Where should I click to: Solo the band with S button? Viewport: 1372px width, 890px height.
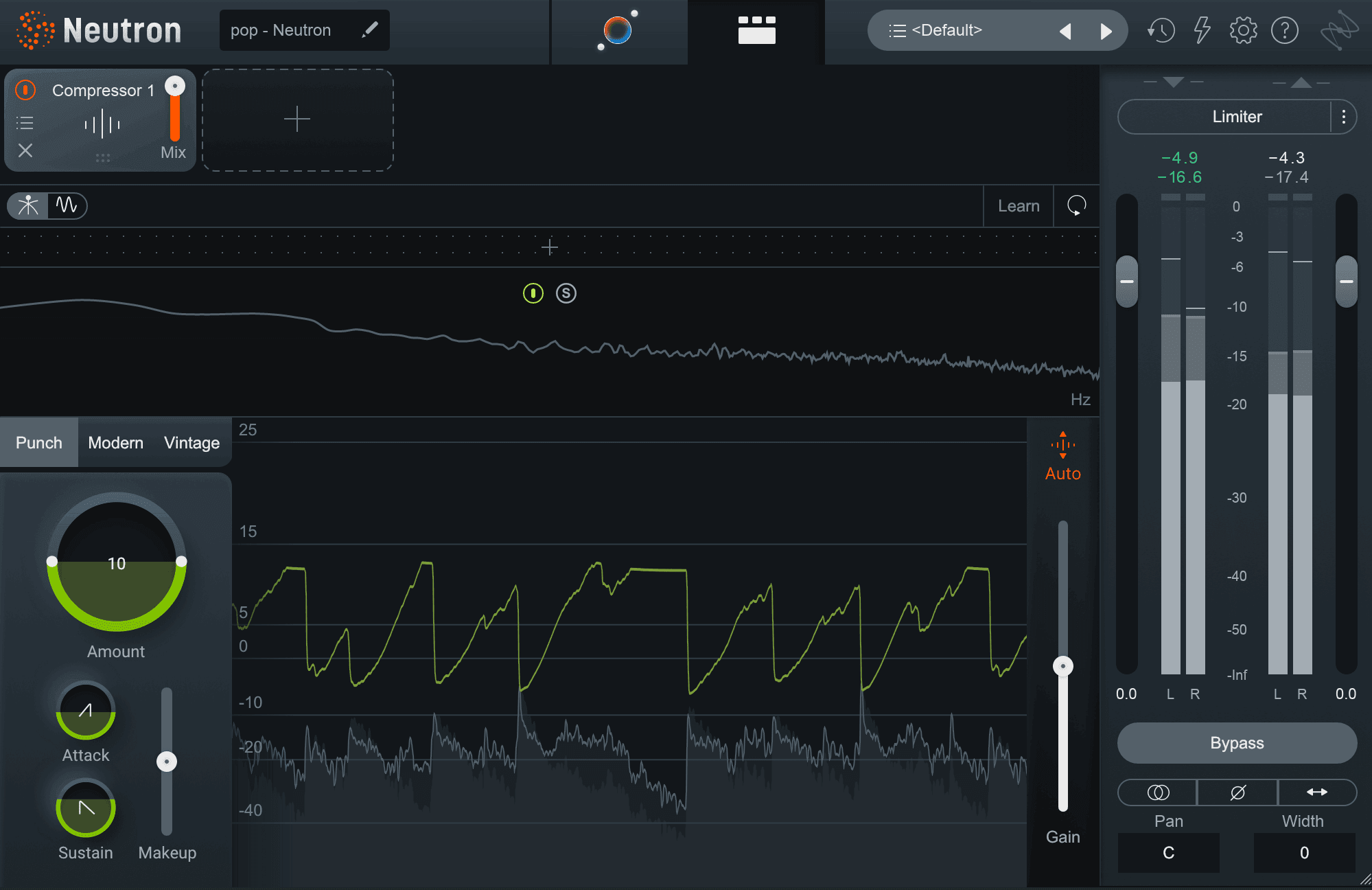[566, 293]
